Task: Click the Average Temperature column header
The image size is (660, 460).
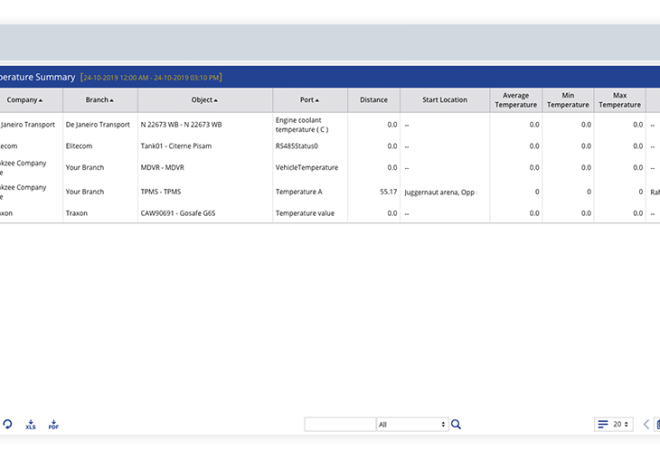Action: [515, 100]
